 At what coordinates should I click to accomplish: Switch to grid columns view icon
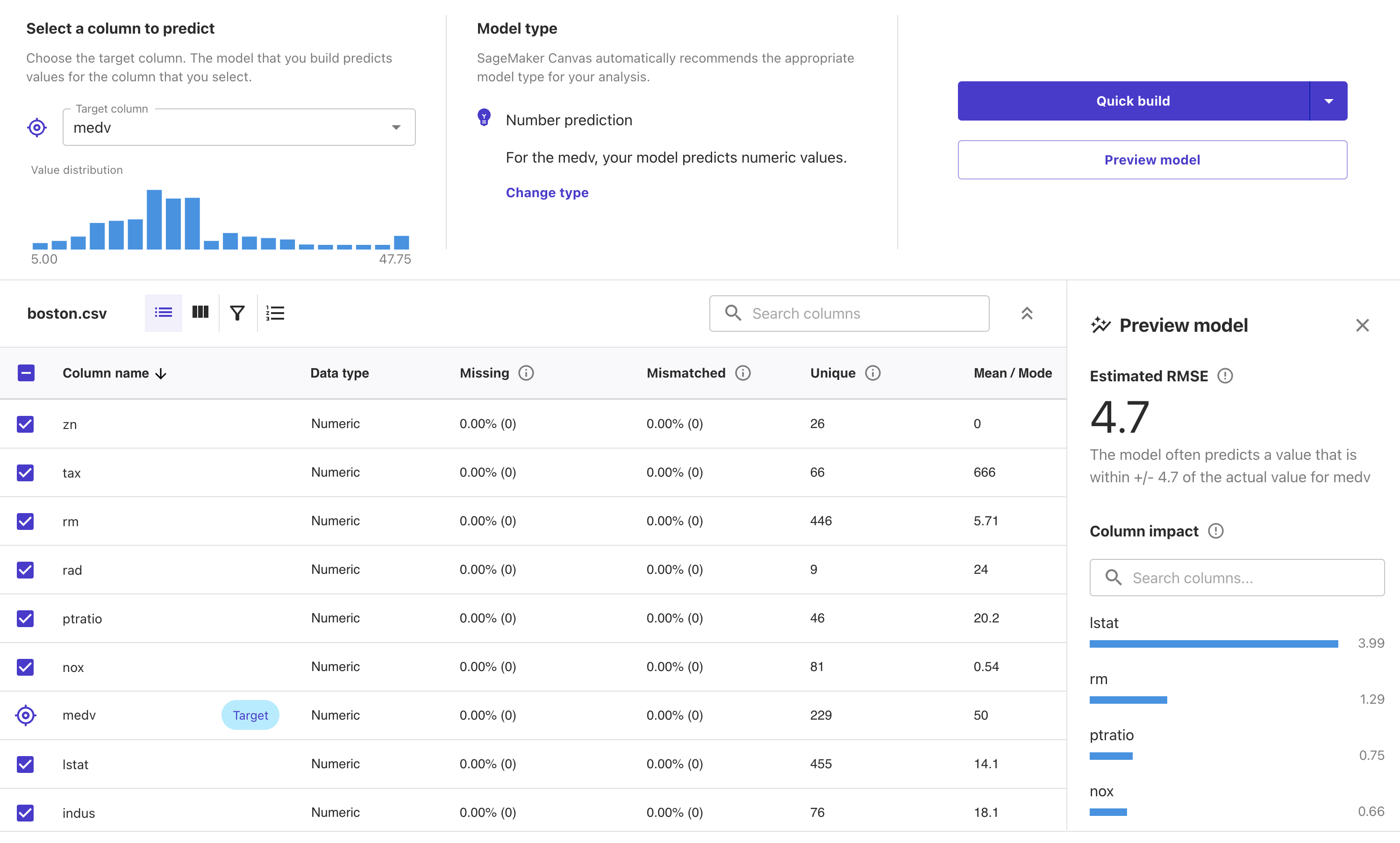coord(200,313)
